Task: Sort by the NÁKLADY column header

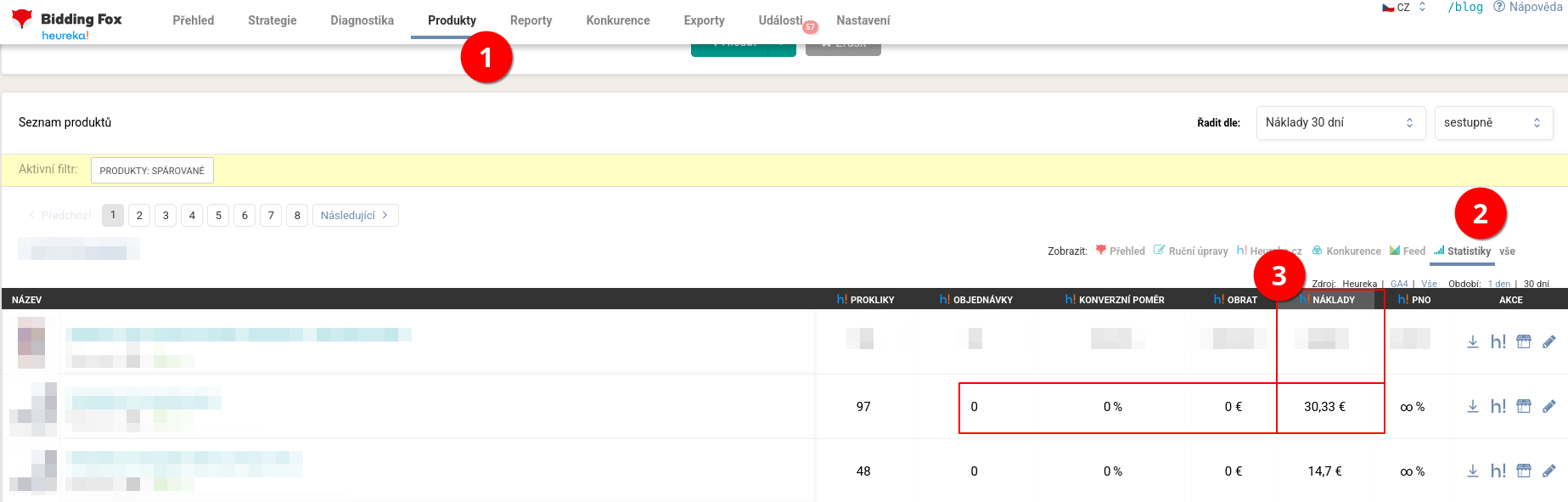Action: [1333, 300]
